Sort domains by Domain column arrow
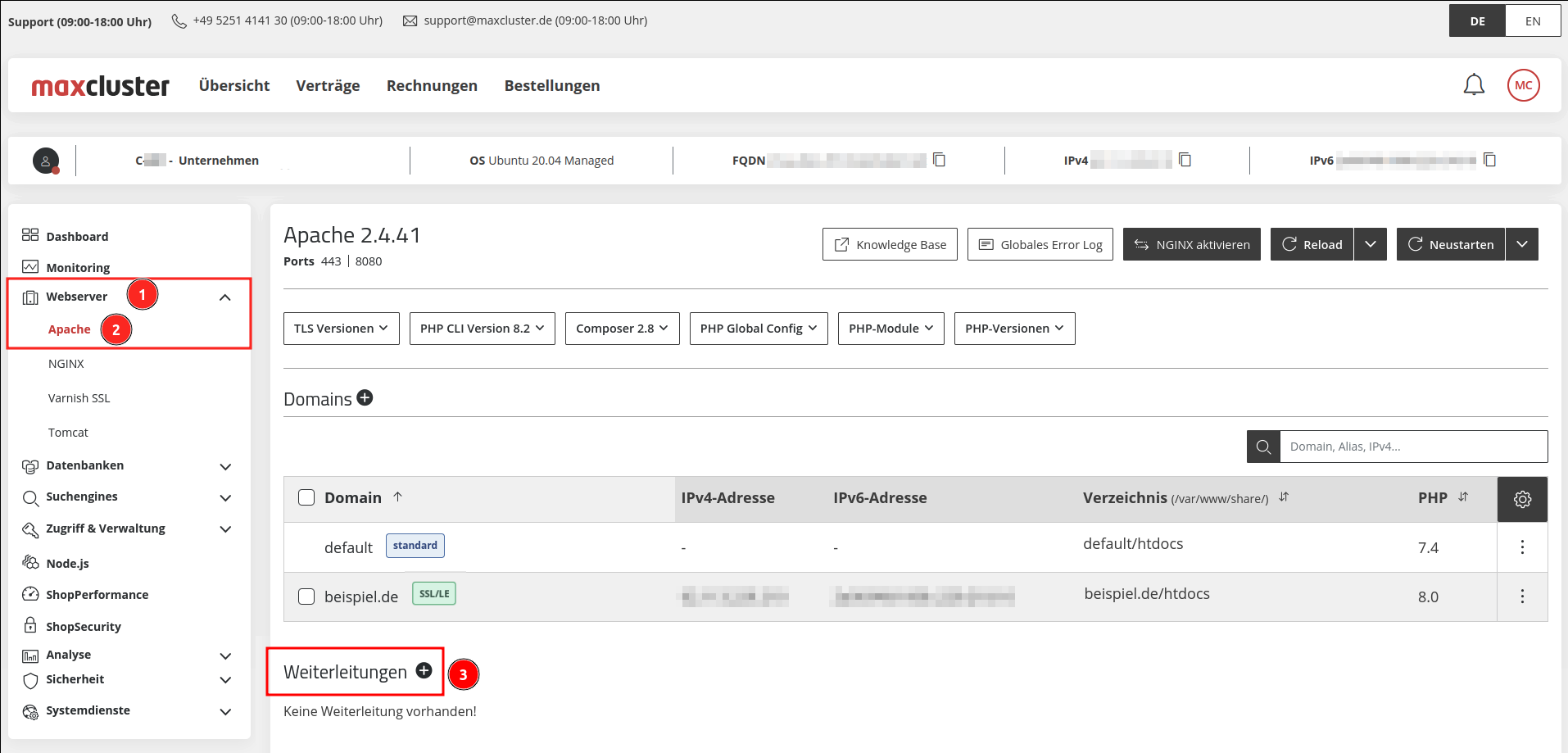The width and height of the screenshot is (1568, 753). [397, 497]
